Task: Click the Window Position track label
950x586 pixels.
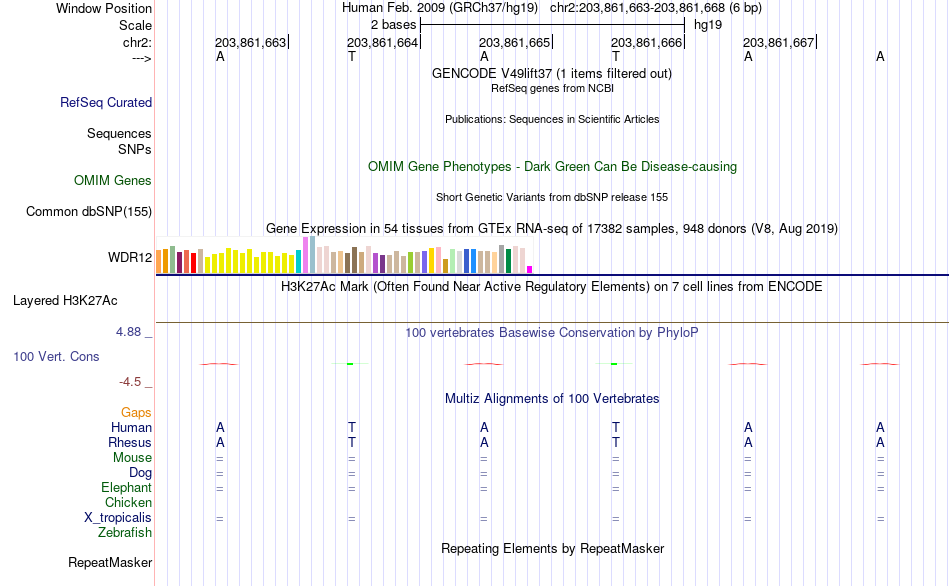Action: [104, 8]
